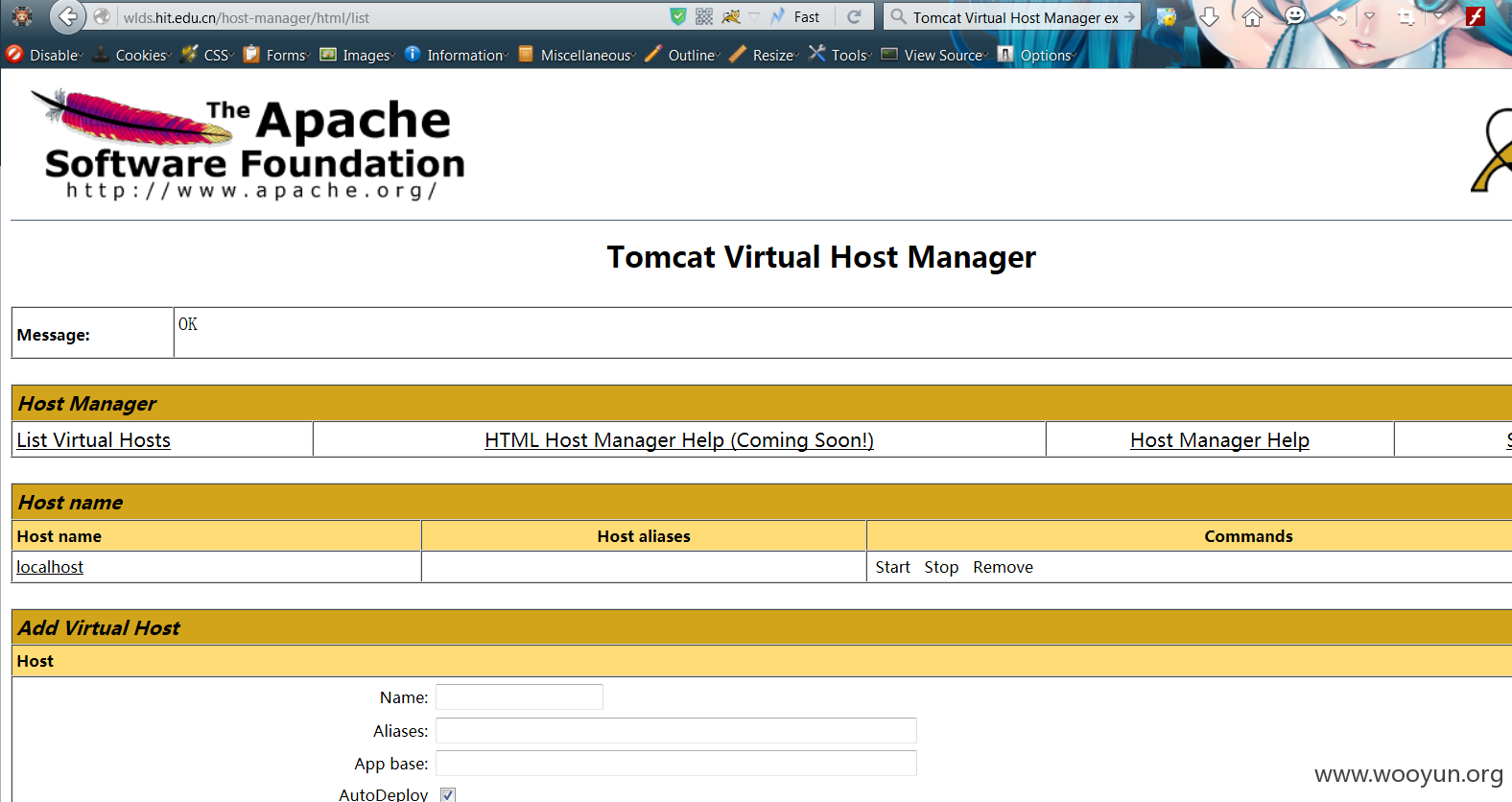Click the App base input field
1512x802 pixels.
[x=676, y=763]
